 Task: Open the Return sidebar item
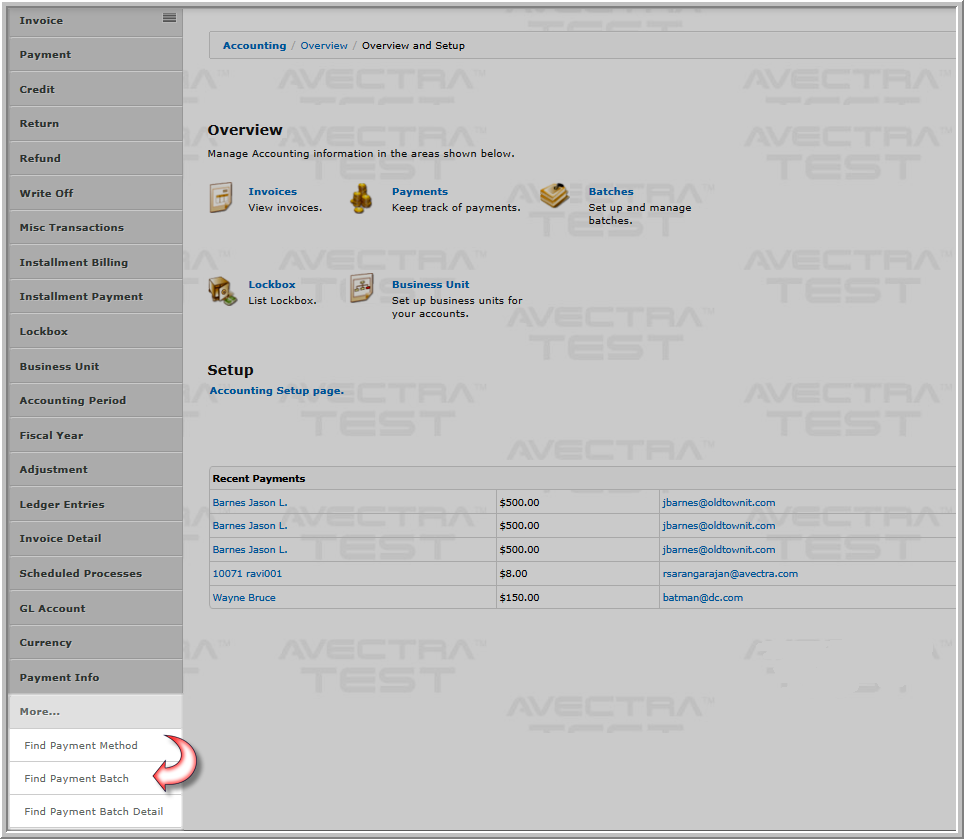coord(96,124)
